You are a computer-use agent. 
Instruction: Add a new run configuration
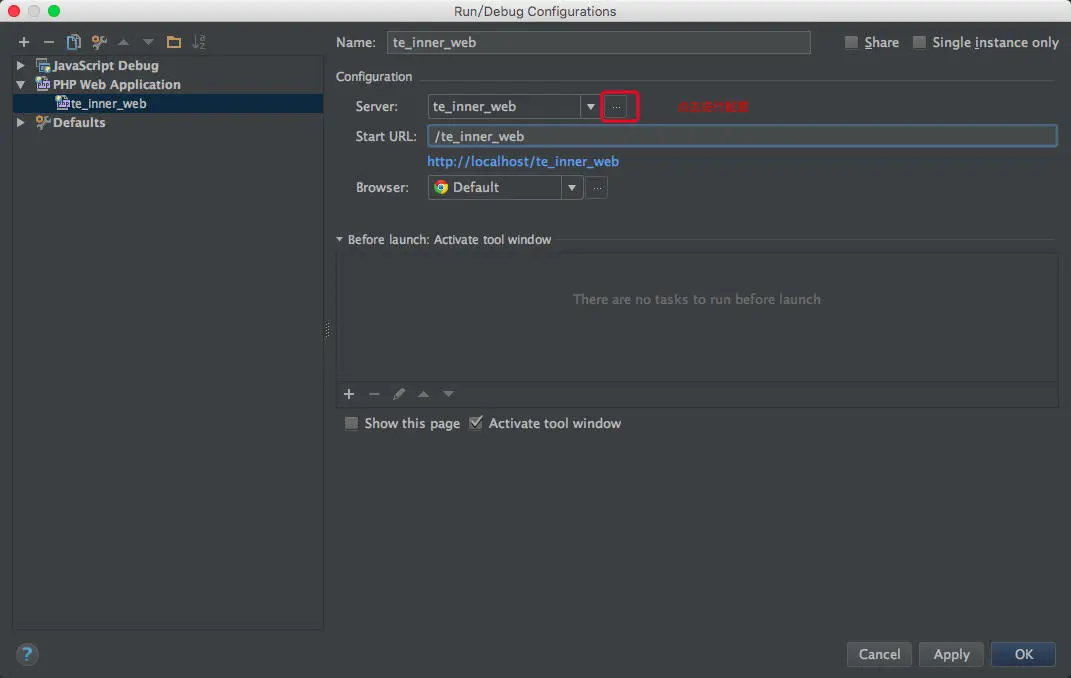24,42
